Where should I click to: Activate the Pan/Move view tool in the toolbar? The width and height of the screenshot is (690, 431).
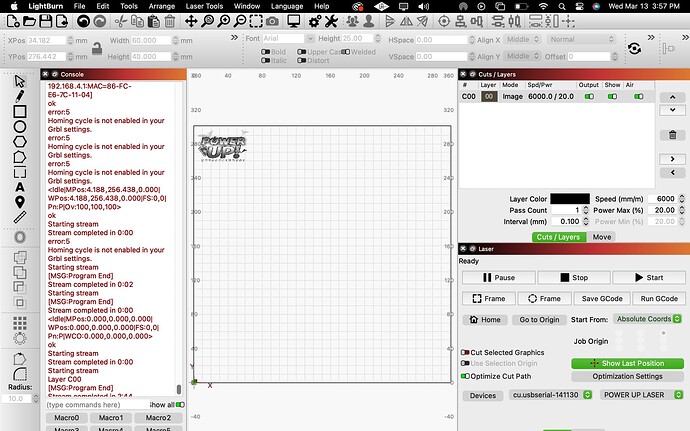pyautogui.click(x=191, y=21)
